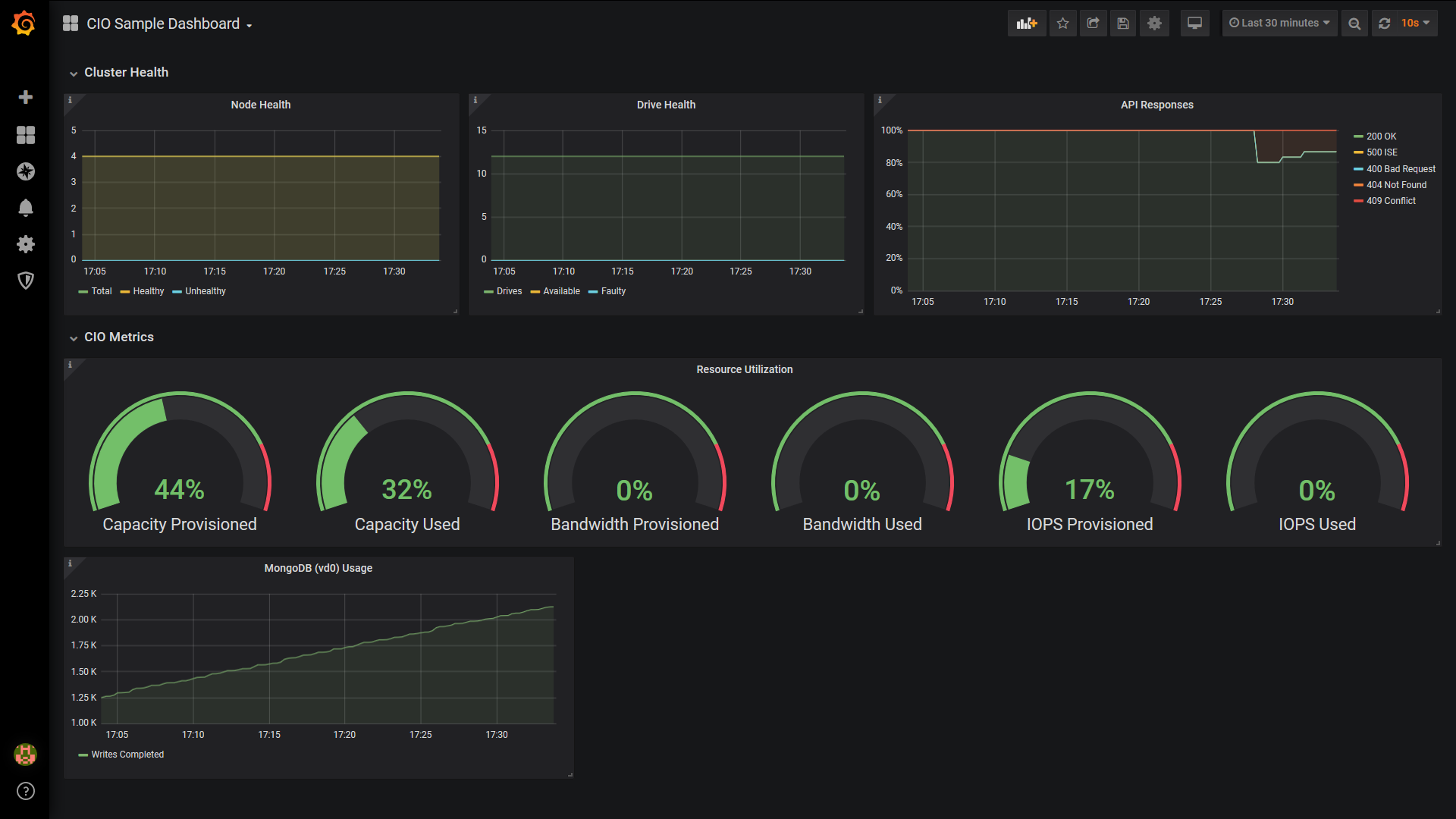Toggle the Faulty series in Drive Health legend
1456x819 pixels.
(613, 291)
